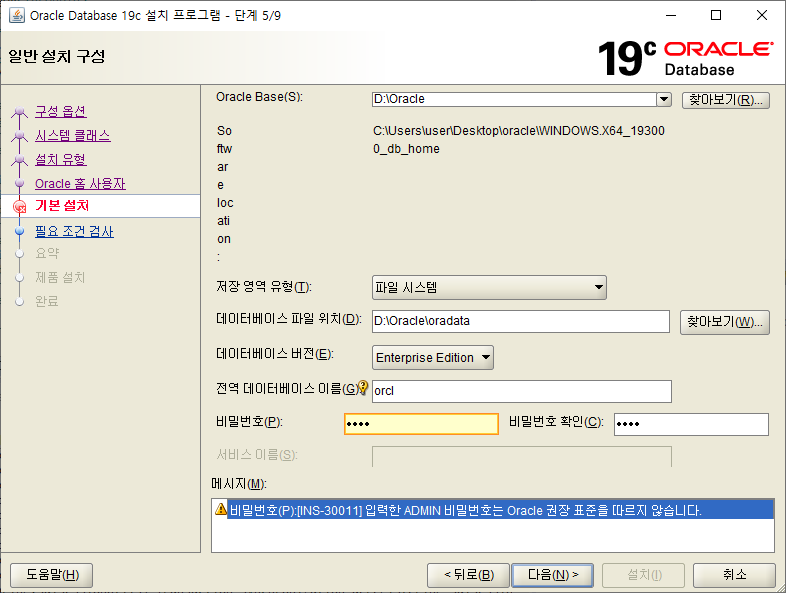Image resolution: width=786 pixels, height=593 pixels.
Task: Click the software location path text
Action: (518, 140)
